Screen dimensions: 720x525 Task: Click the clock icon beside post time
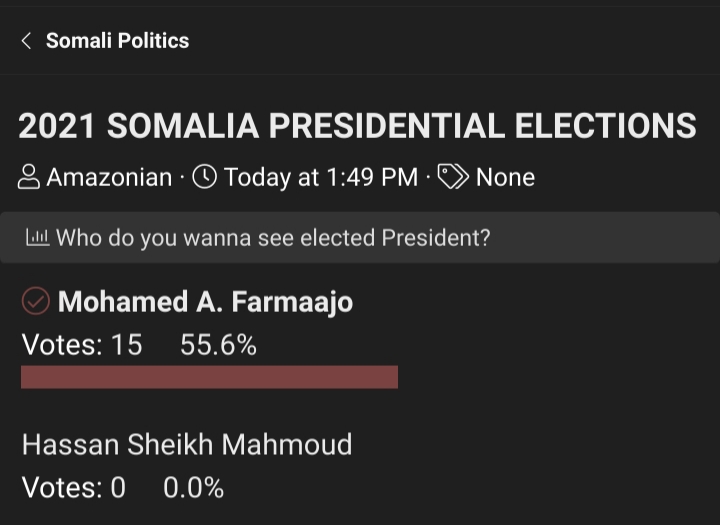[x=204, y=177]
